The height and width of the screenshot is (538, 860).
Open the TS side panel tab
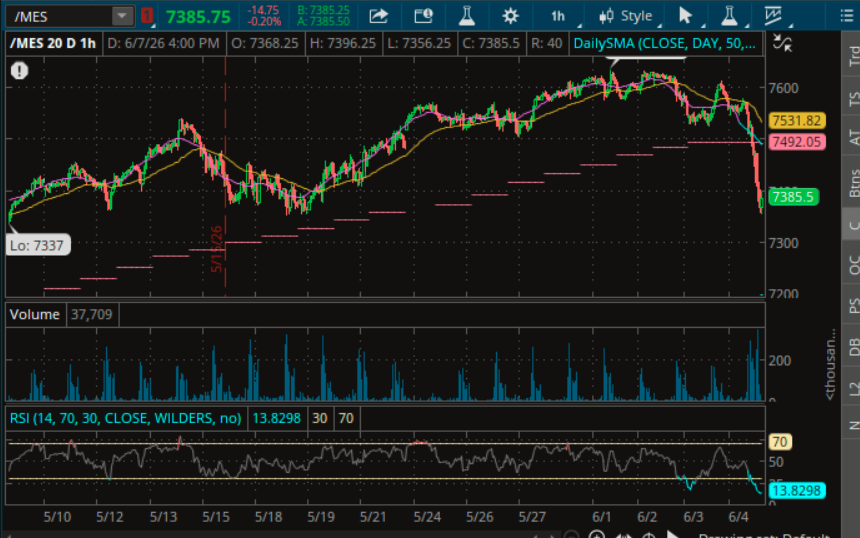853,99
